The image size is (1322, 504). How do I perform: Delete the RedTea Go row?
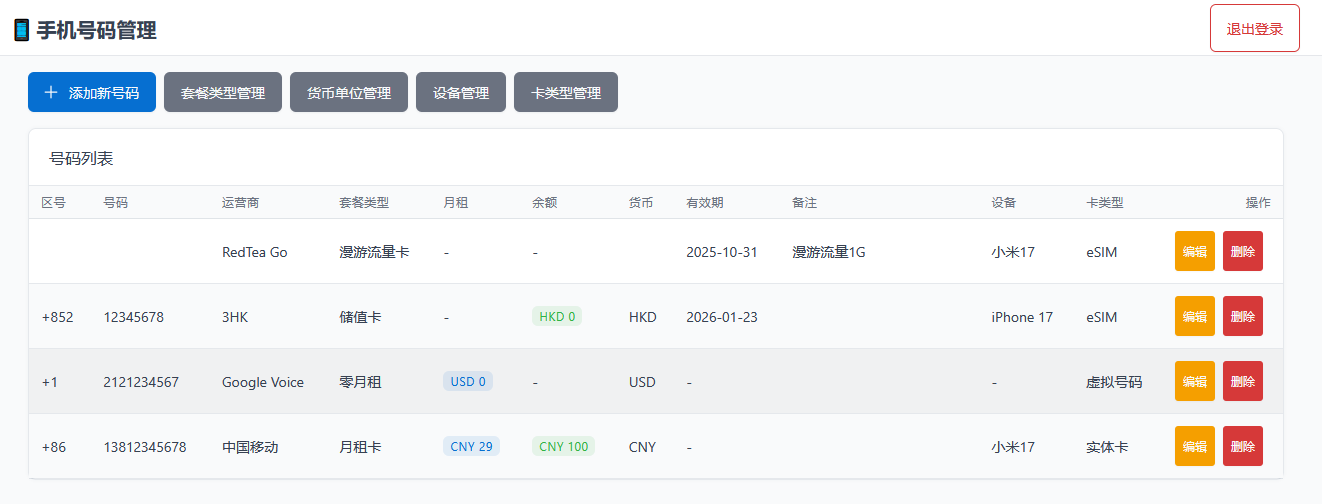(1242, 252)
